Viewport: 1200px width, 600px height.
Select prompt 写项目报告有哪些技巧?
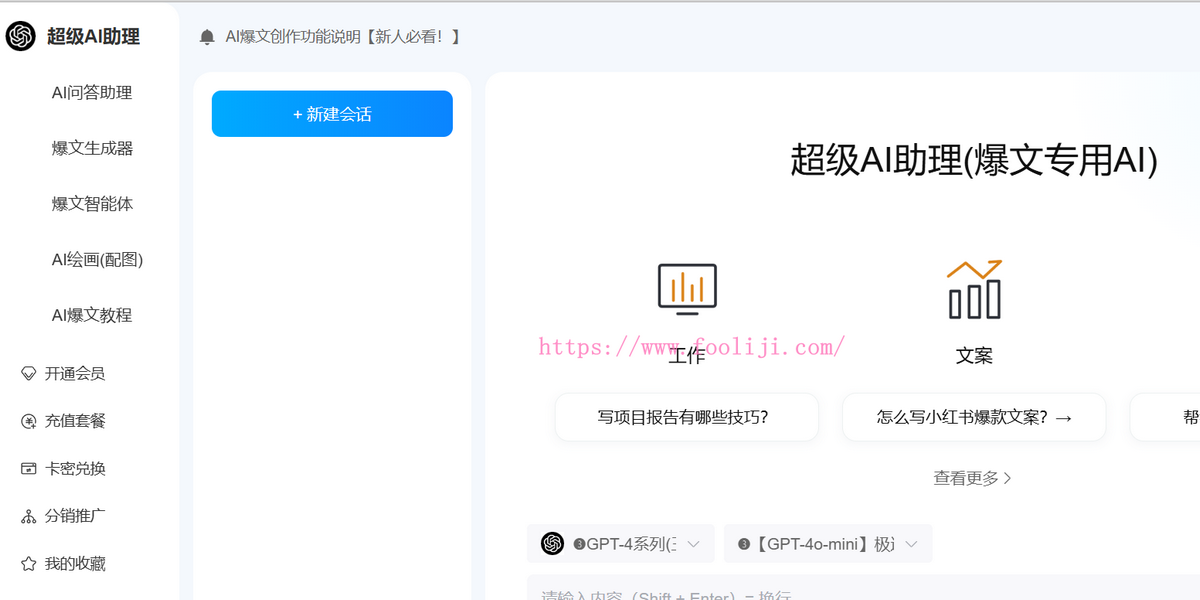(x=686, y=417)
